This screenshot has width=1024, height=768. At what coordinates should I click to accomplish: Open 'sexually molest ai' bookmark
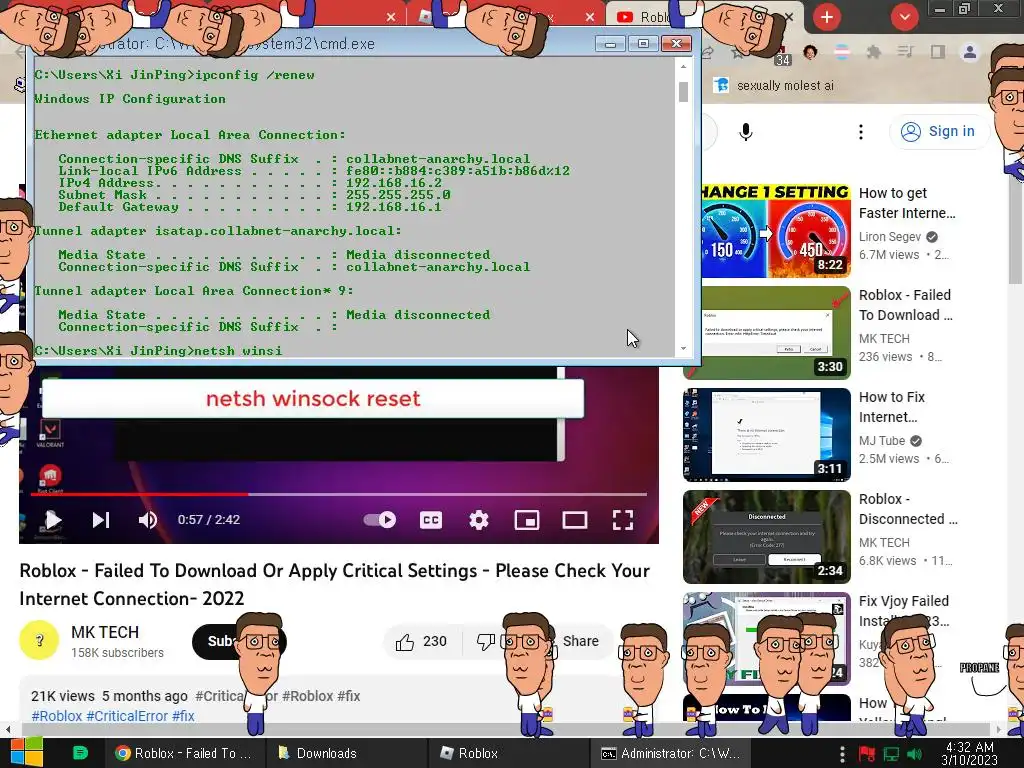pos(774,86)
